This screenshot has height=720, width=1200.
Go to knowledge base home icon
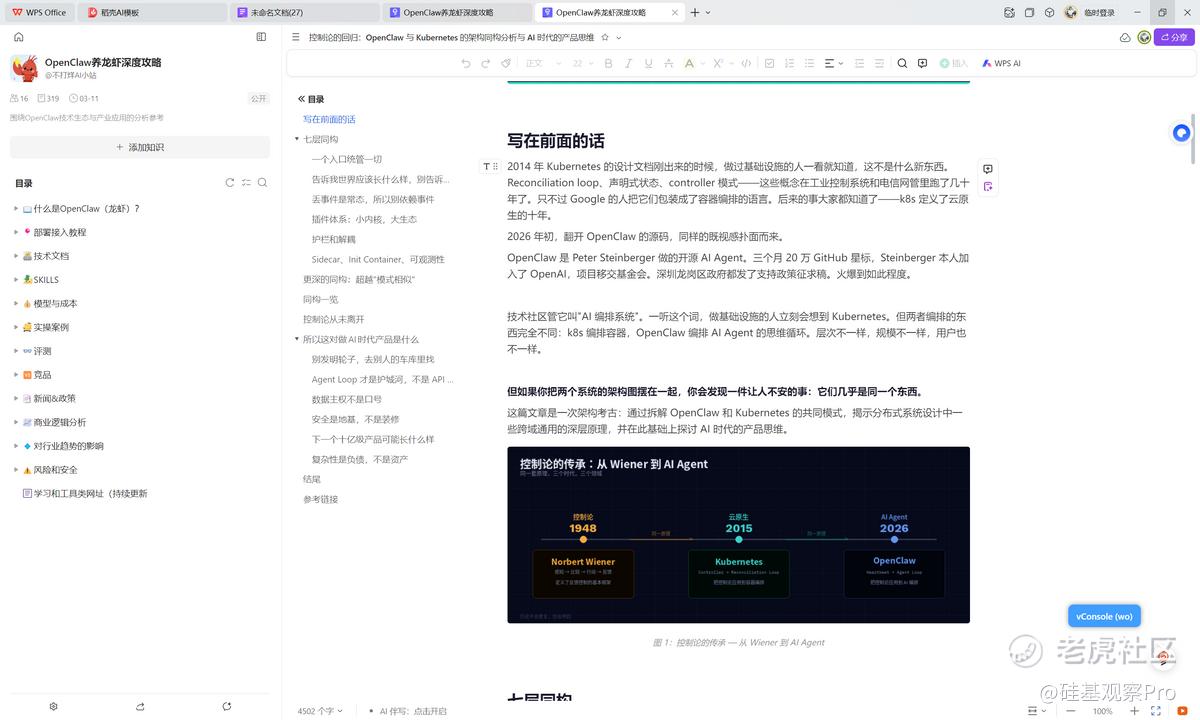(18, 37)
